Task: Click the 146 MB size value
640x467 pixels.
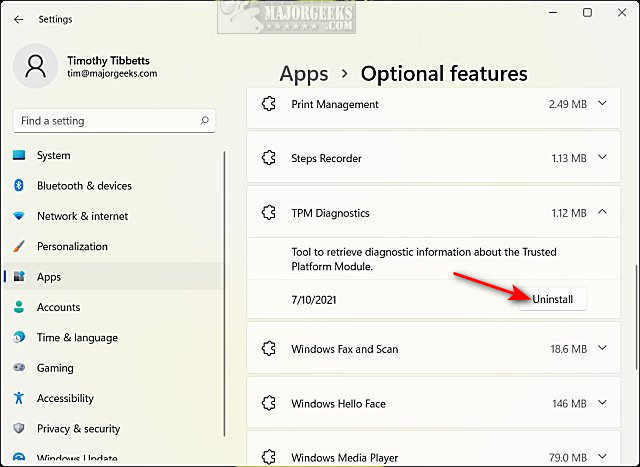Action: [x=569, y=404]
